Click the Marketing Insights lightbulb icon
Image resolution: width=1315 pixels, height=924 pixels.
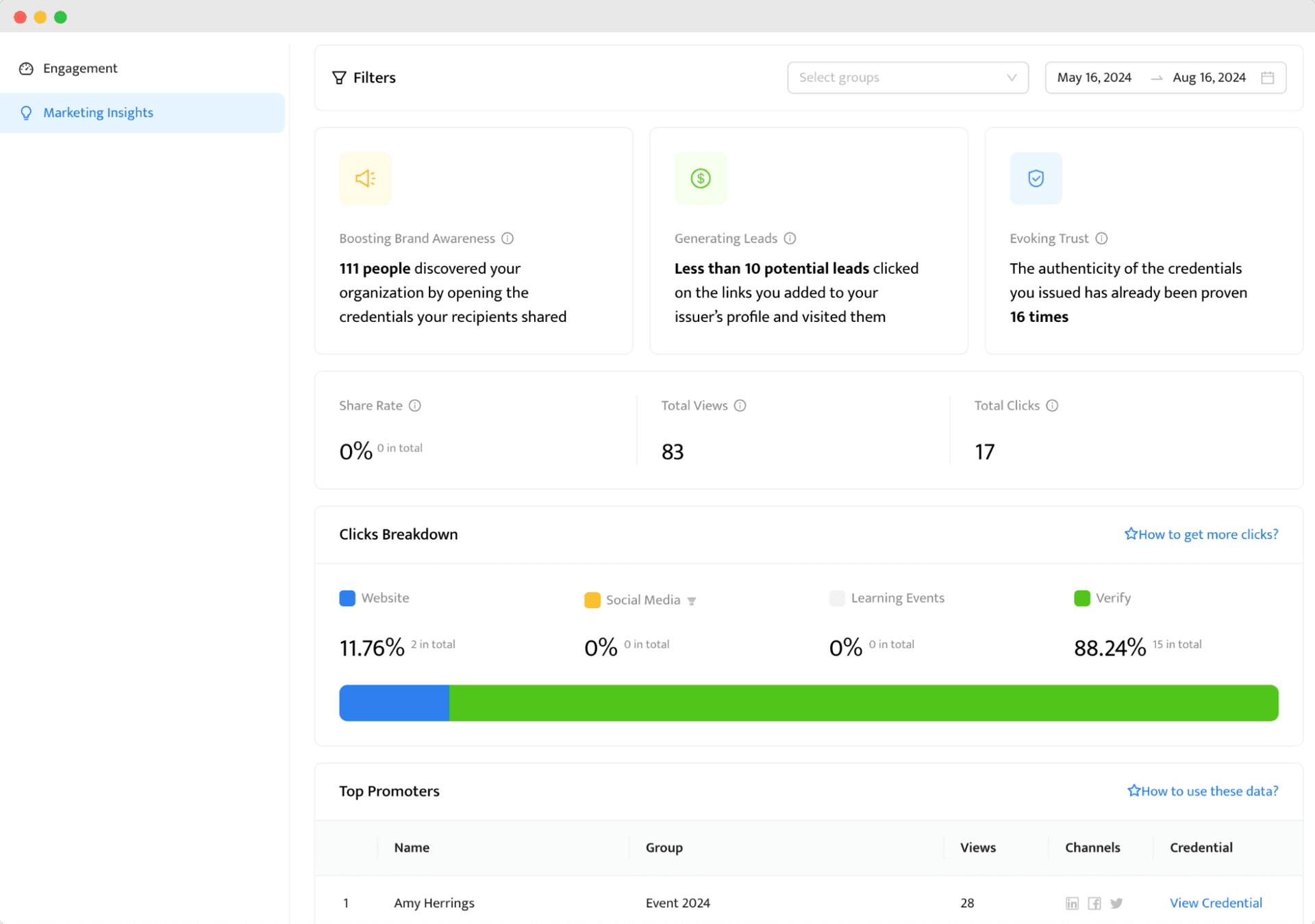(x=26, y=112)
